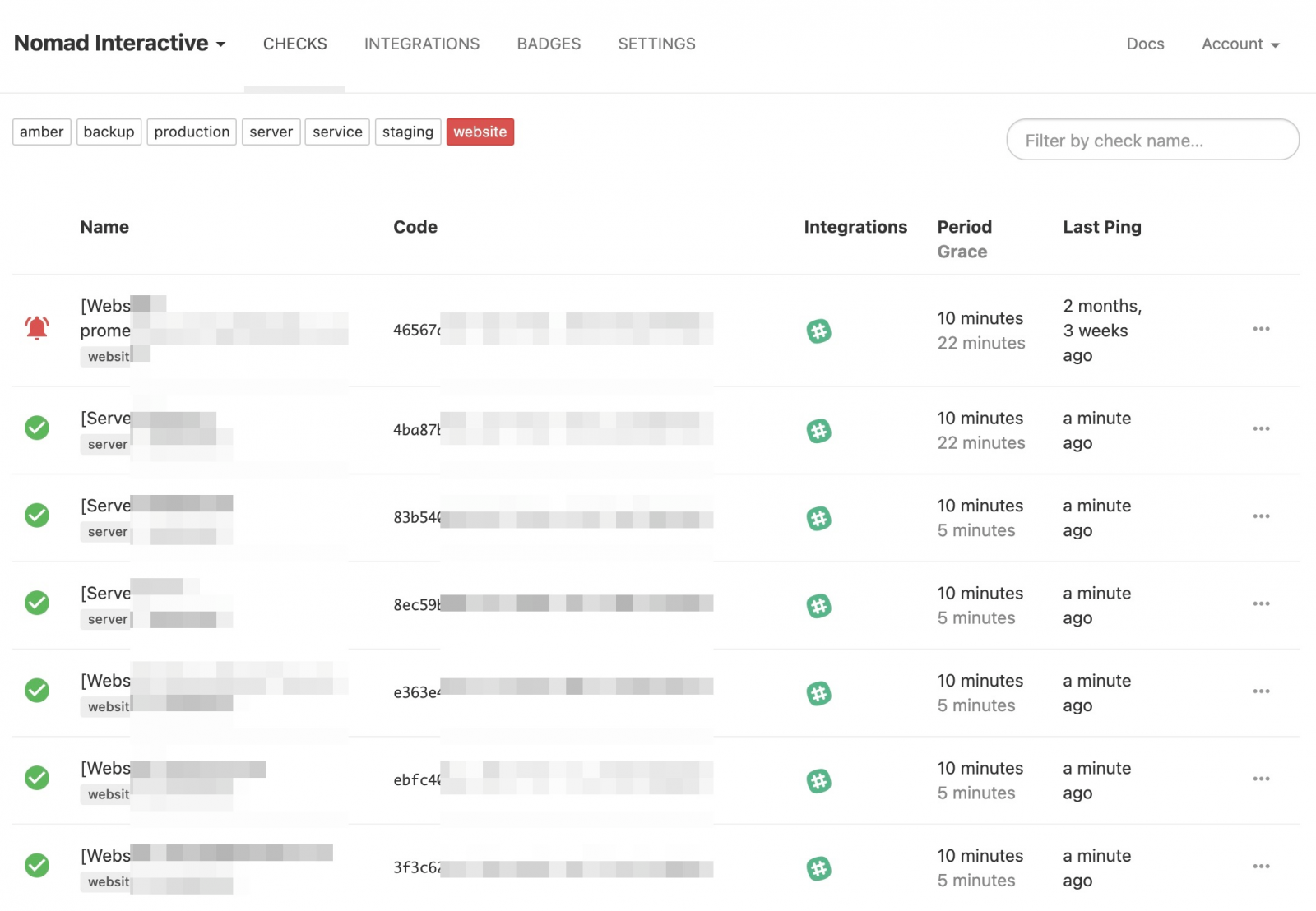This screenshot has height=911, width=1316.
Task: Click Slack integration icon for check 3f3c6
Action: click(818, 869)
